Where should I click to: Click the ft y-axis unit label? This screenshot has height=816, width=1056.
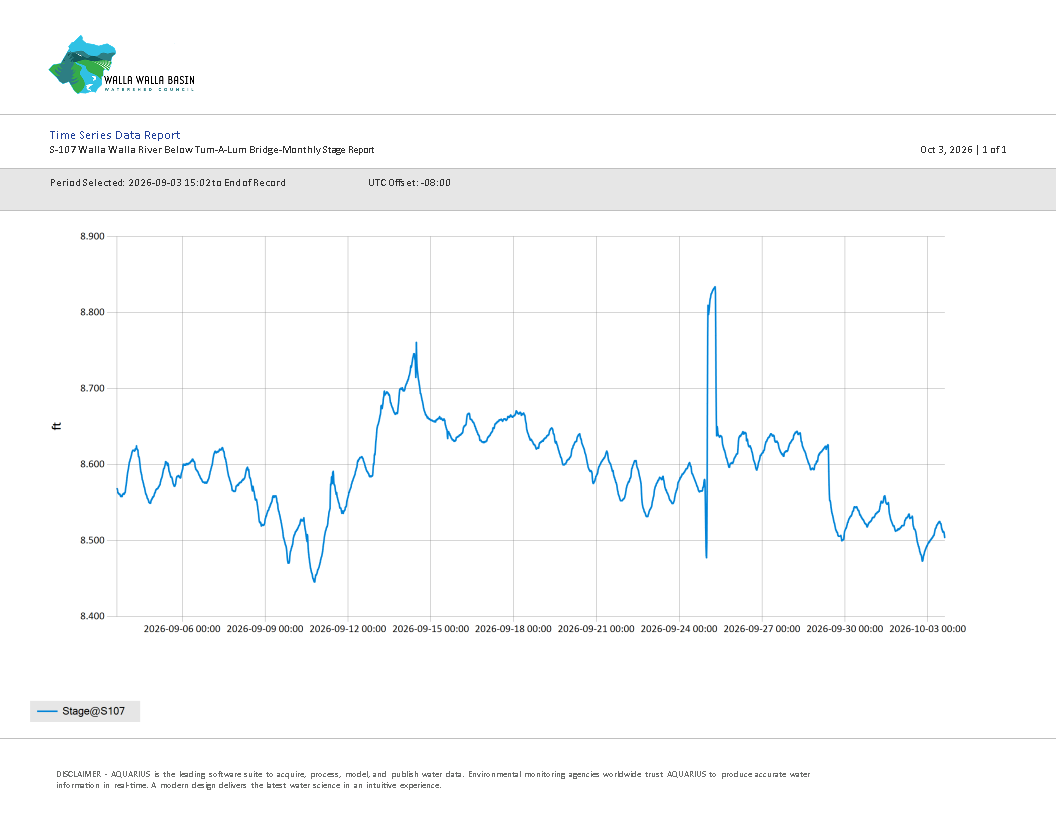point(57,426)
